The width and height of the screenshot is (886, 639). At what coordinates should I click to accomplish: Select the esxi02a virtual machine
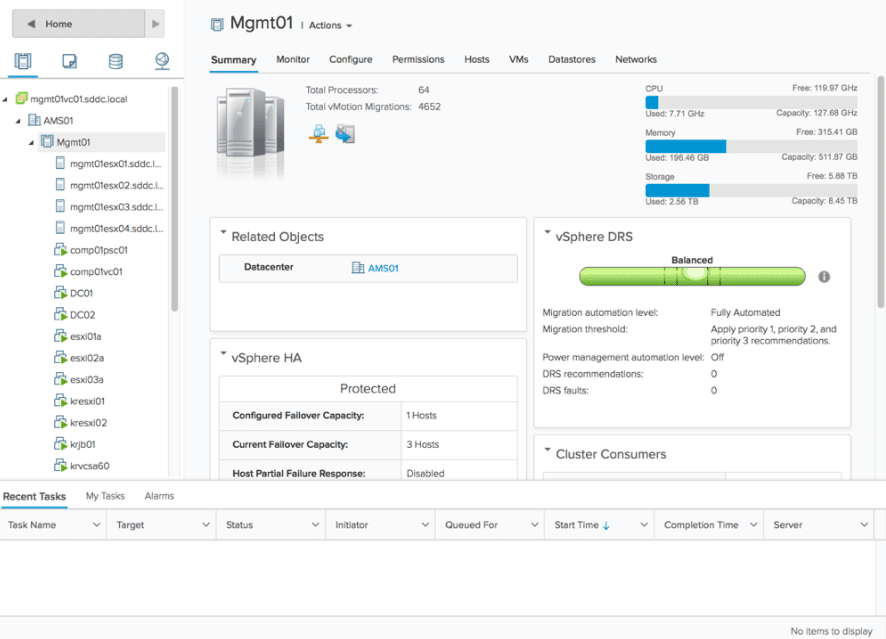pos(87,358)
